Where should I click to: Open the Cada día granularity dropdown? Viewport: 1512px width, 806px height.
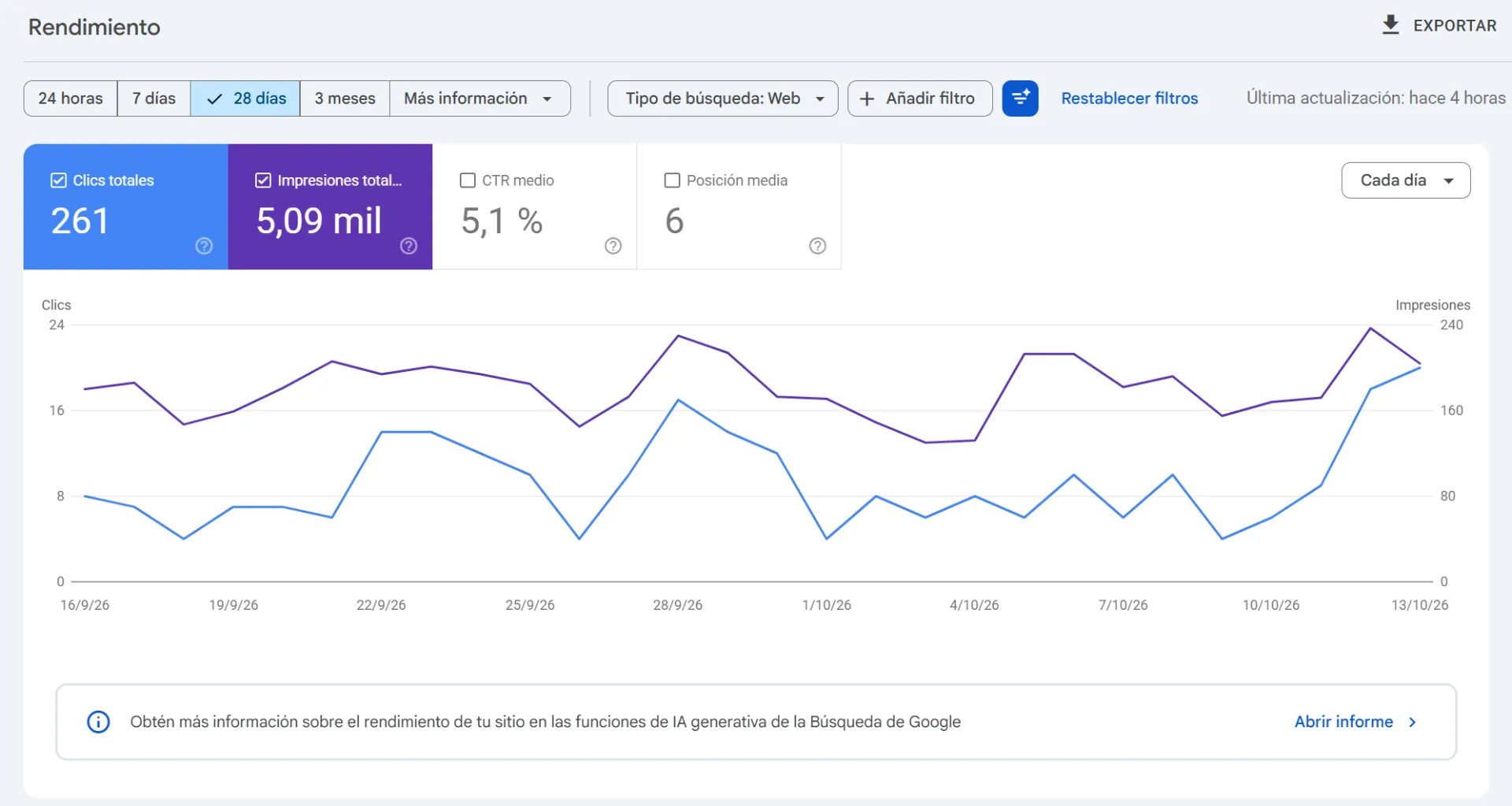coord(1406,180)
